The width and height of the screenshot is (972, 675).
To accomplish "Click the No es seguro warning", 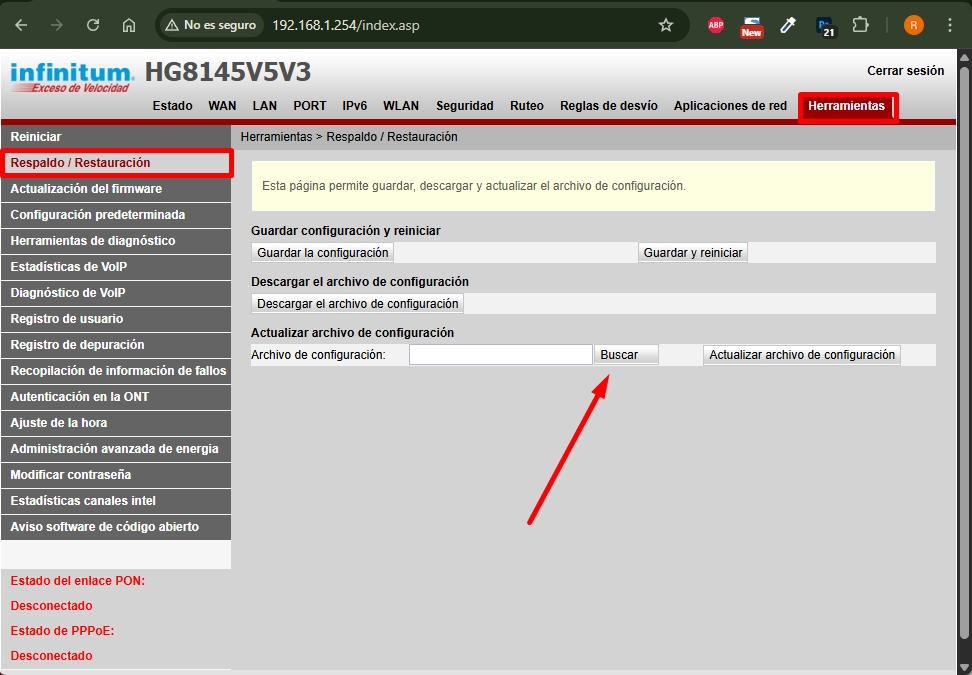I will (210, 25).
